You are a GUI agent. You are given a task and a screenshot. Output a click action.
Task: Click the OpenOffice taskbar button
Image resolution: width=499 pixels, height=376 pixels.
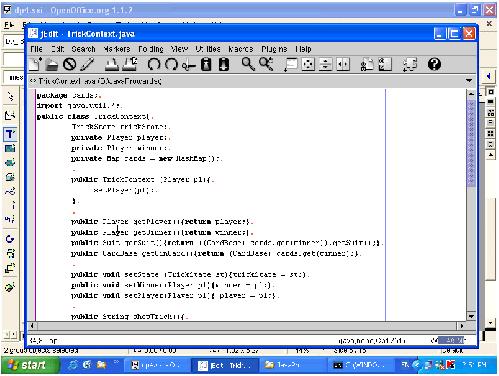coord(157,365)
